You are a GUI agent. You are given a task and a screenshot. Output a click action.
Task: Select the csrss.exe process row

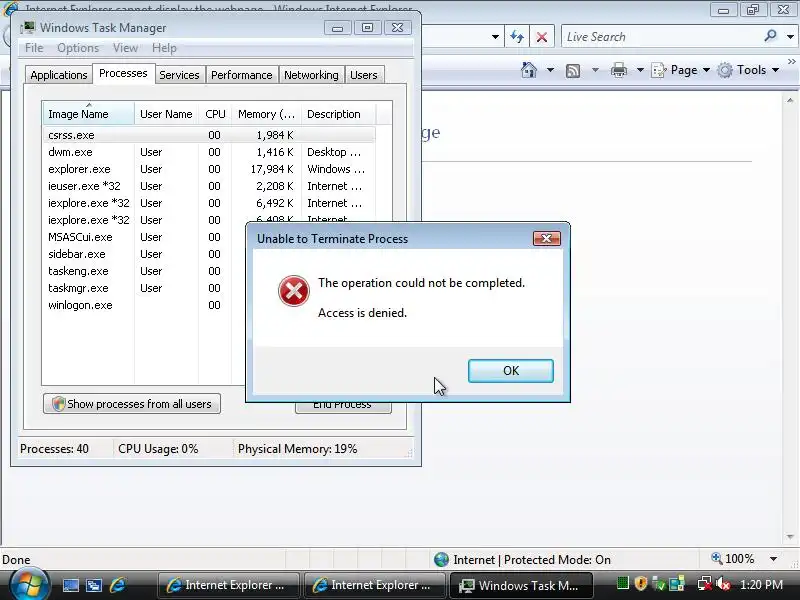pos(209,135)
